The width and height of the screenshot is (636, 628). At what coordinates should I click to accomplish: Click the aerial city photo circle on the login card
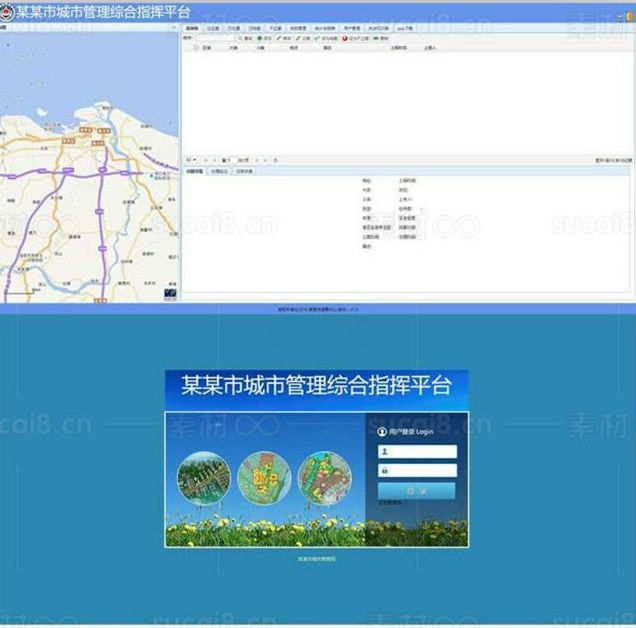[x=204, y=478]
